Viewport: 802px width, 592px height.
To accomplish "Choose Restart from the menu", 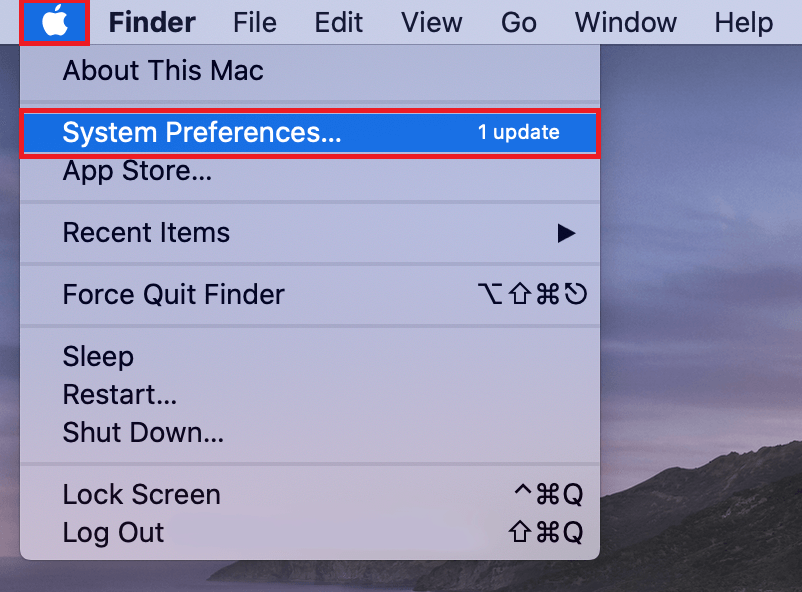I will tap(119, 394).
